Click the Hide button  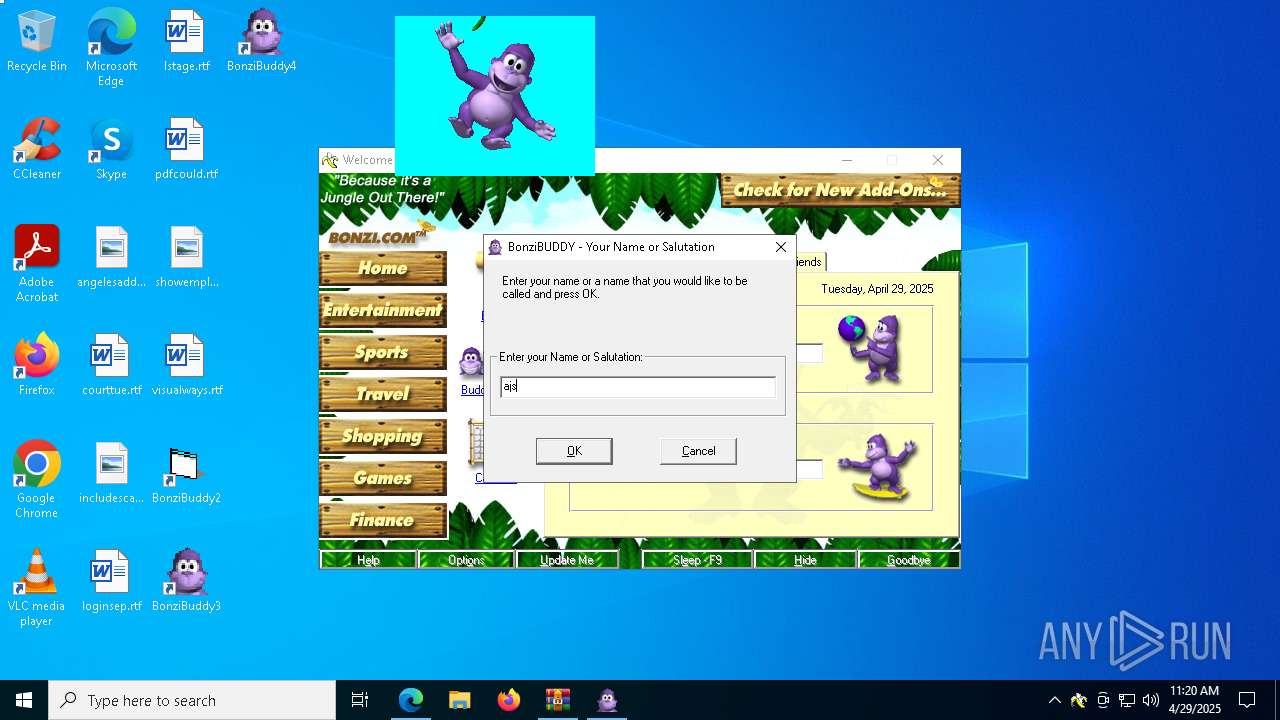805,560
